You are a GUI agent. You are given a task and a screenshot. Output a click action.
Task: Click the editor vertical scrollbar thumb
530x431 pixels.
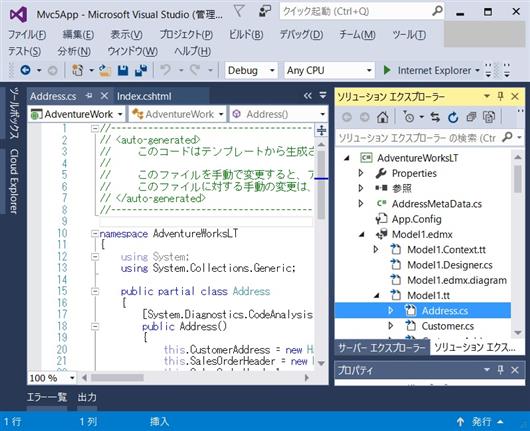click(x=321, y=184)
